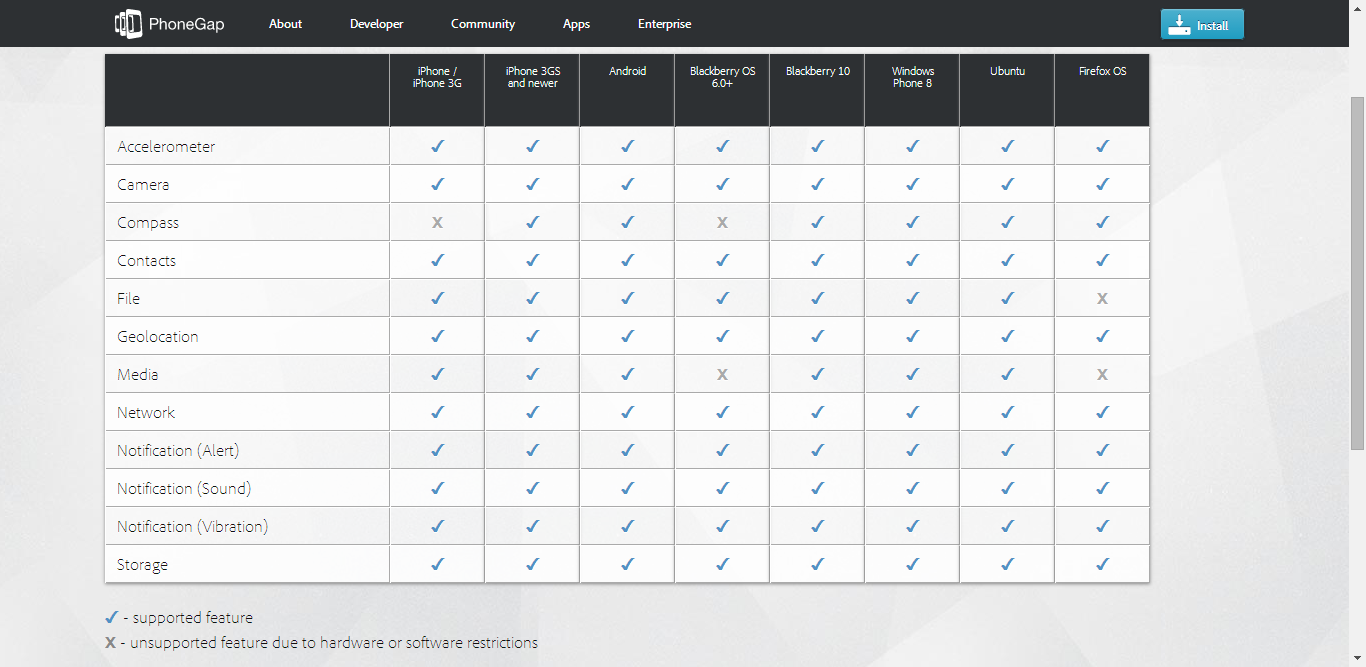
Task: Click Notification (Sound) checkmark under Ubuntu
Action: click(x=1007, y=488)
